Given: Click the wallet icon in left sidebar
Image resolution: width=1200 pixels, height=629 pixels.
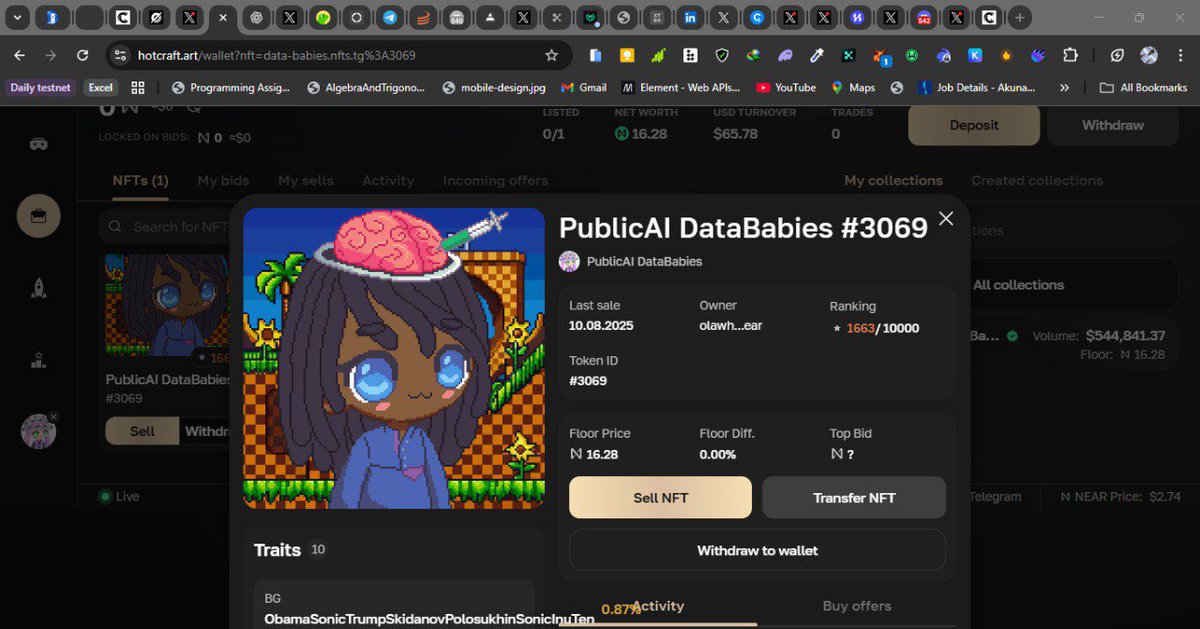Looking at the screenshot, I should [38, 215].
